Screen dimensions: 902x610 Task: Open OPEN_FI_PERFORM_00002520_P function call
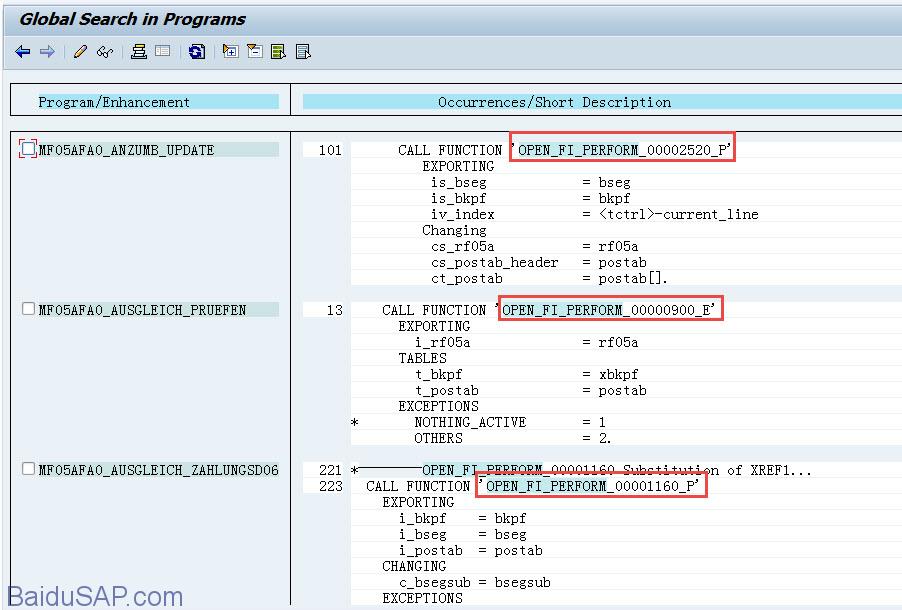(x=622, y=150)
